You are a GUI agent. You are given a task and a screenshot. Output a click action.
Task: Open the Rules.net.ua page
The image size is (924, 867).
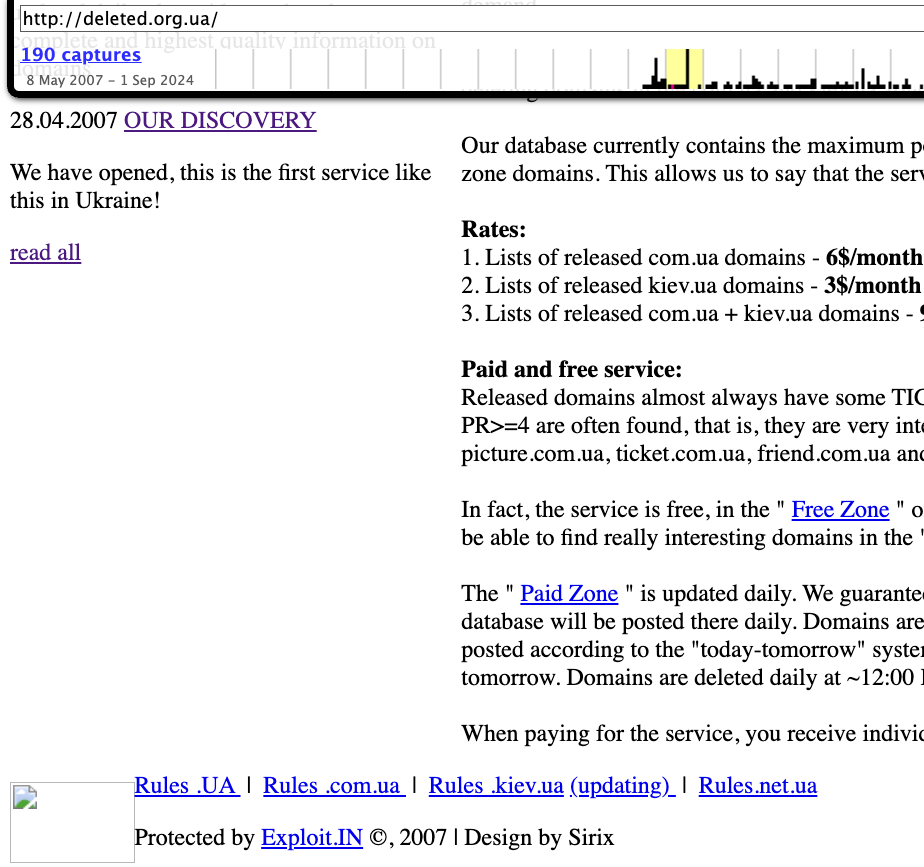(x=757, y=785)
